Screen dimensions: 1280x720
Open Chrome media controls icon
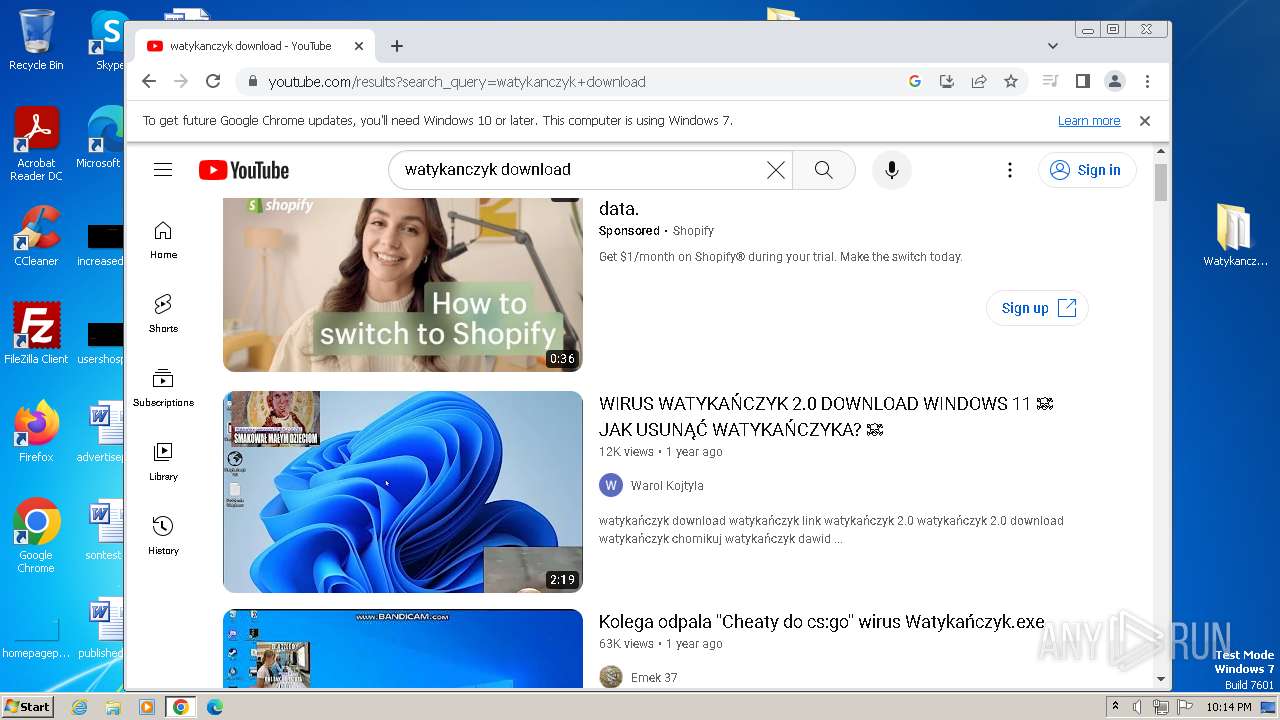(x=1050, y=82)
